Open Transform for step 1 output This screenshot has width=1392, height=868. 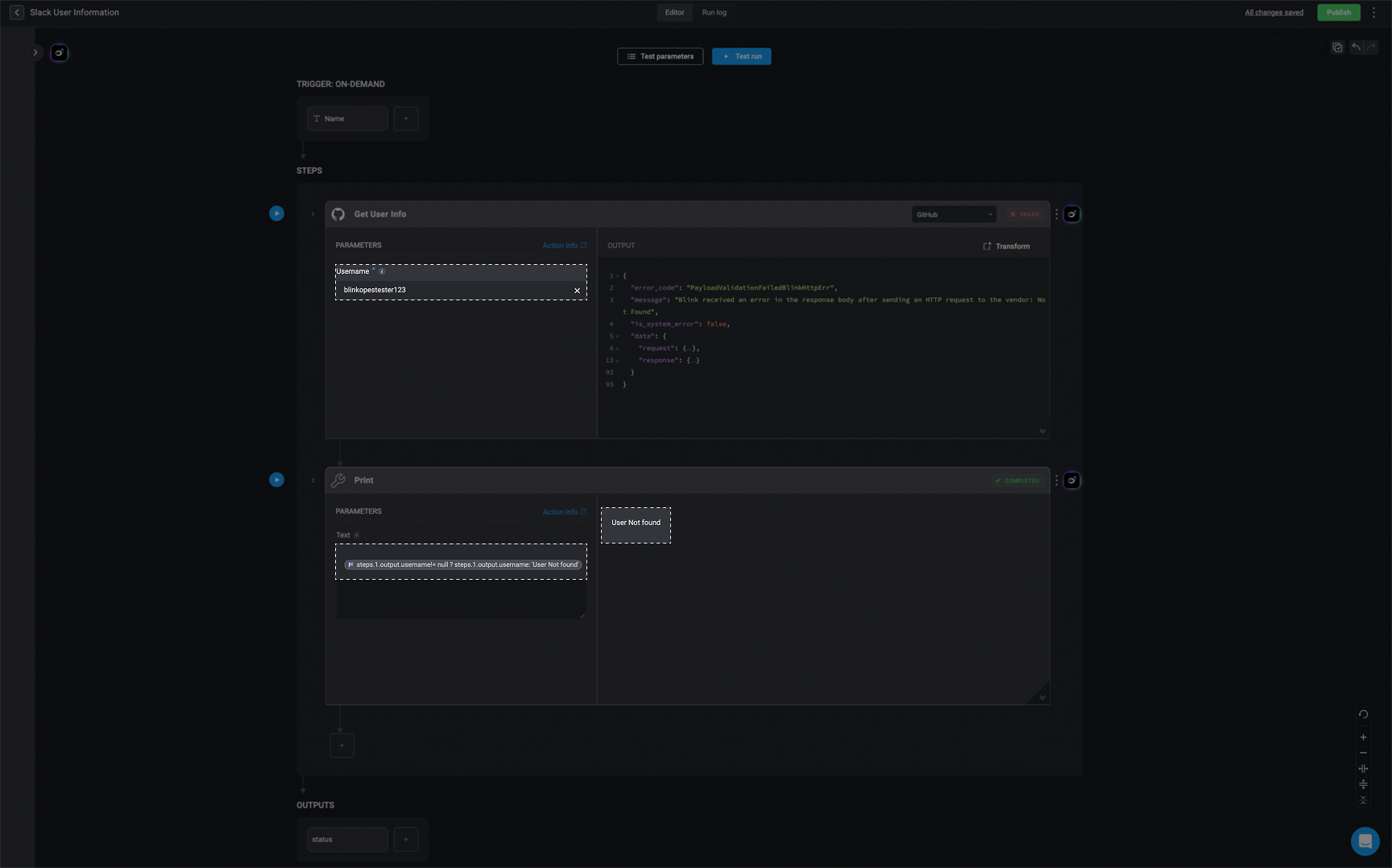pyautogui.click(x=1006, y=246)
